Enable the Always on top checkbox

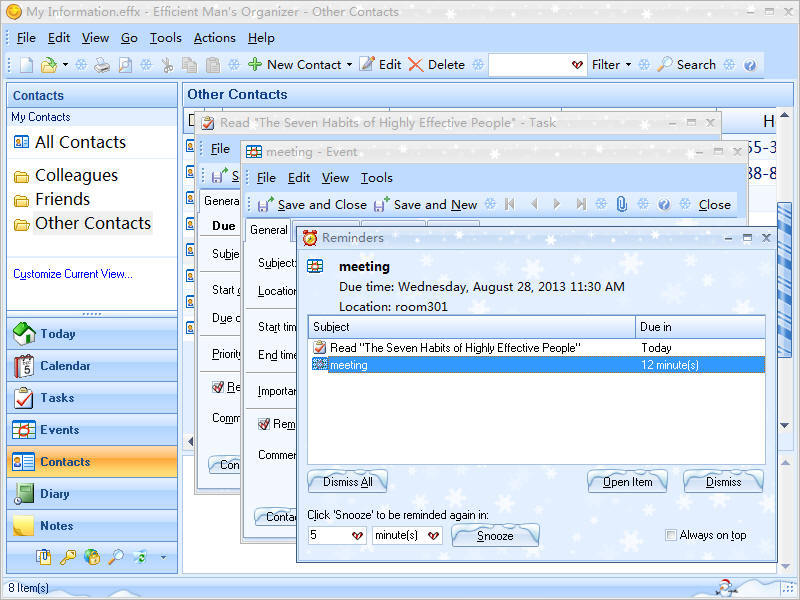pyautogui.click(x=671, y=534)
